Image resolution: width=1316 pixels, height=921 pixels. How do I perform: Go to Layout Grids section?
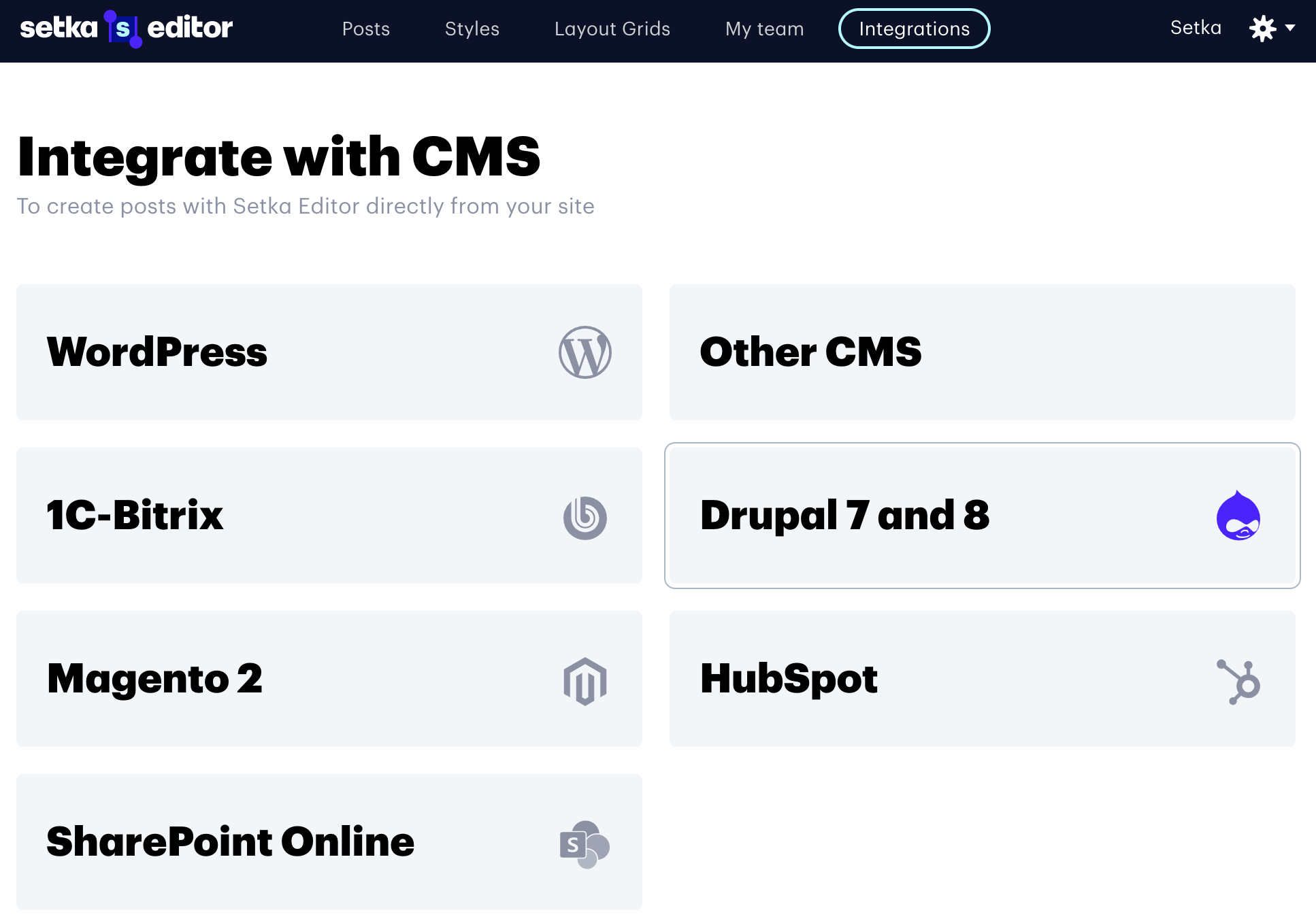click(612, 29)
